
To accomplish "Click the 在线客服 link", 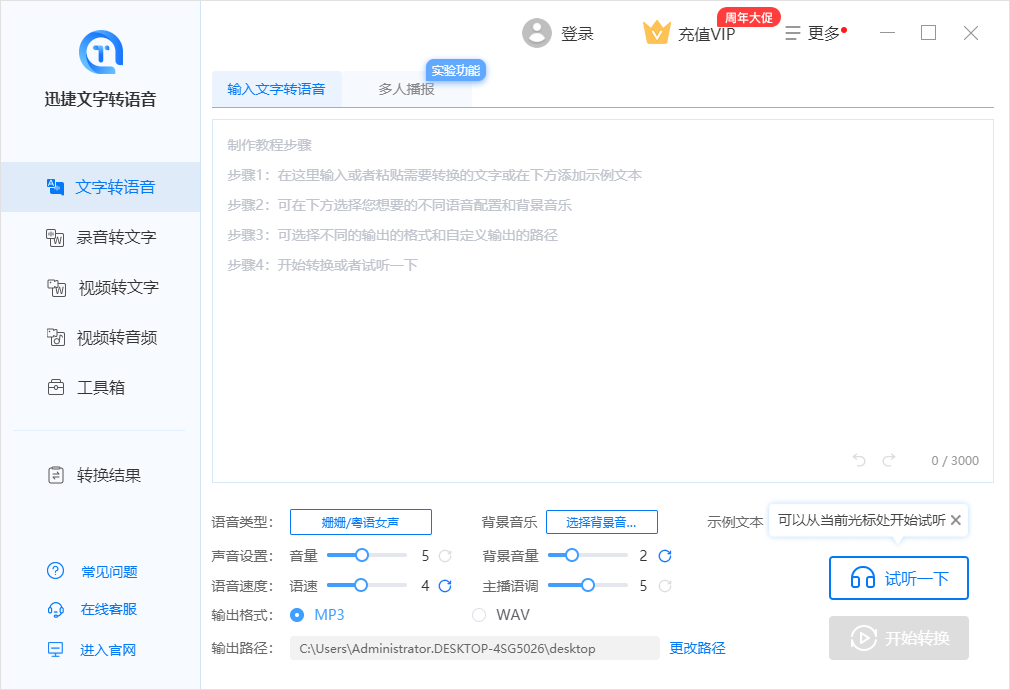I will (109, 609).
